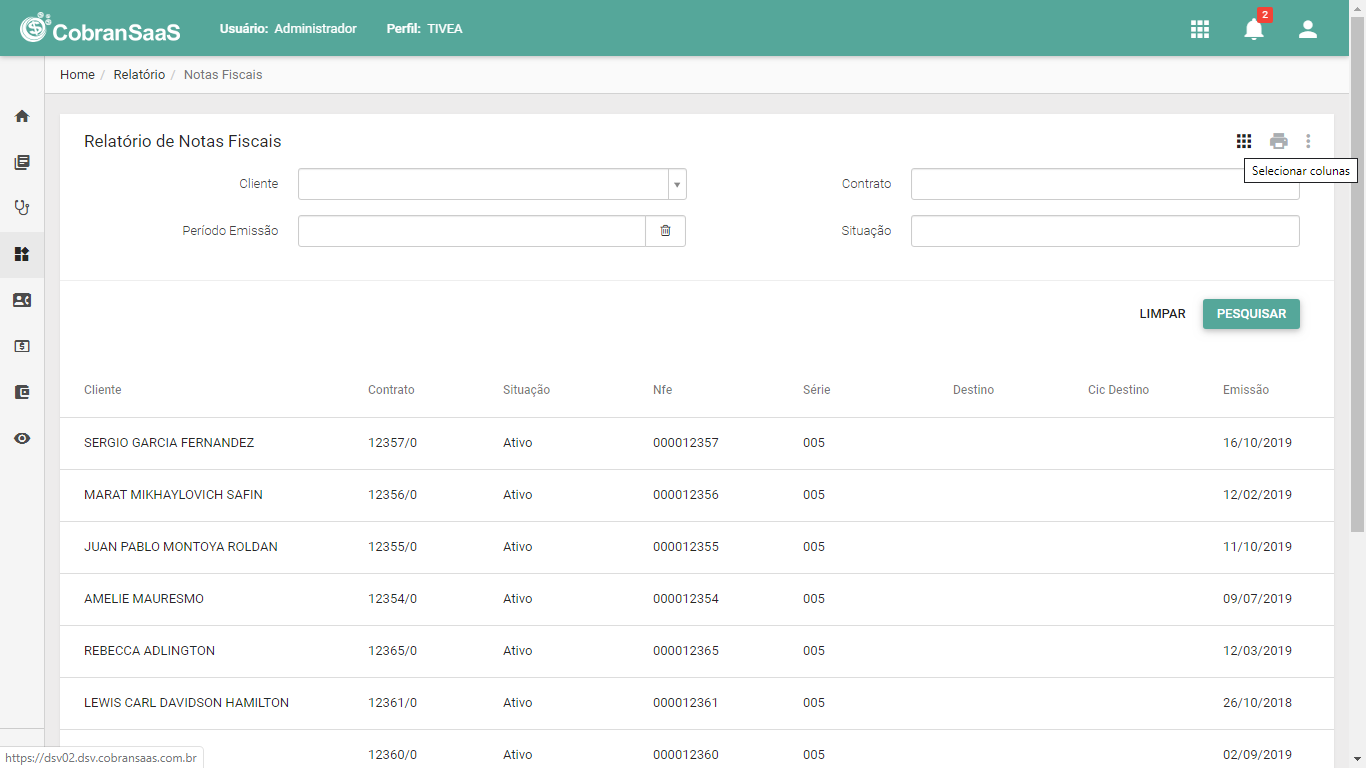Focus the Período Emissão input field
Image resolution: width=1366 pixels, height=768 pixels.
[x=472, y=231]
